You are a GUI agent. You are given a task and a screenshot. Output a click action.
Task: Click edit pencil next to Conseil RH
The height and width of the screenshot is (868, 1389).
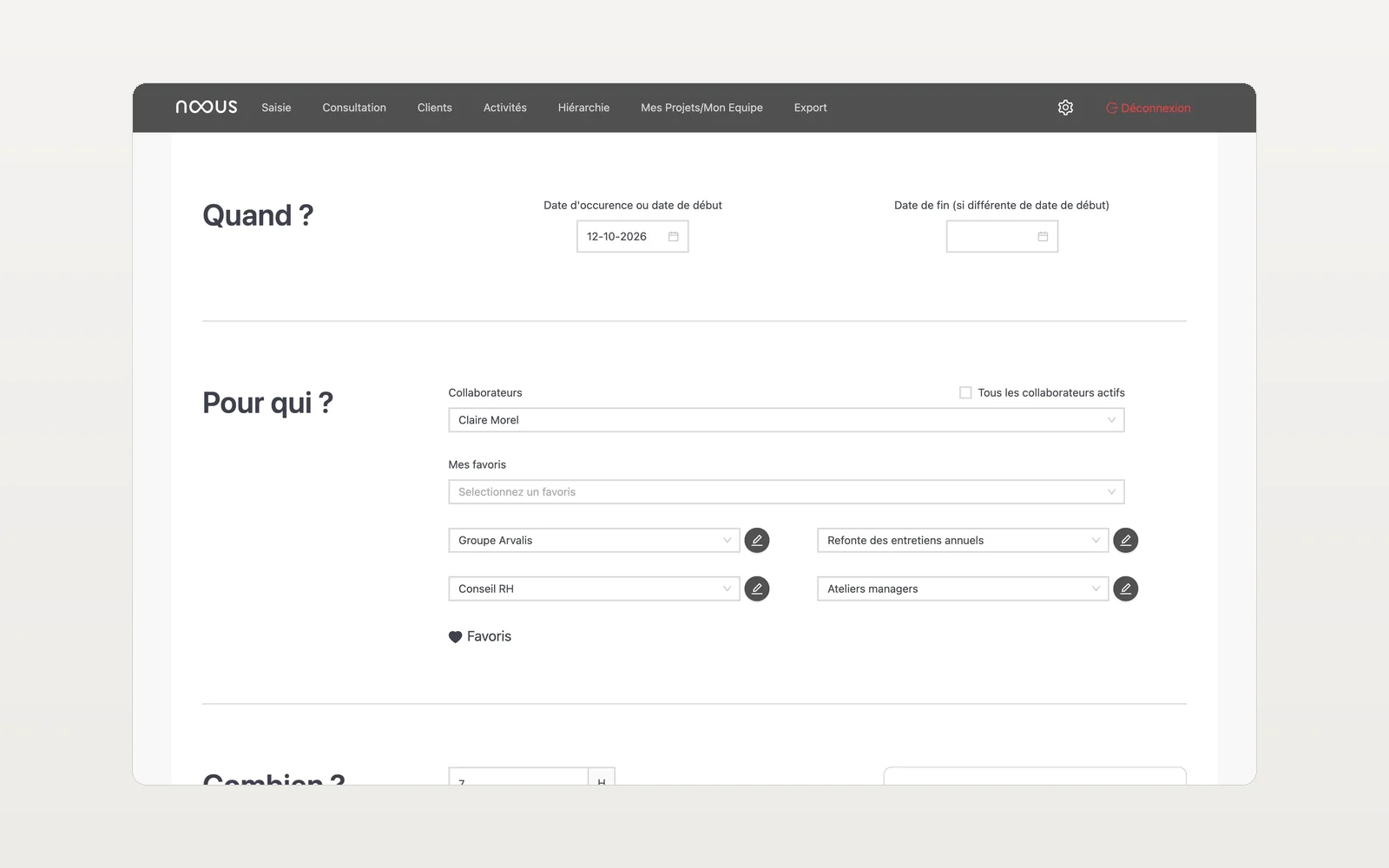tap(757, 589)
